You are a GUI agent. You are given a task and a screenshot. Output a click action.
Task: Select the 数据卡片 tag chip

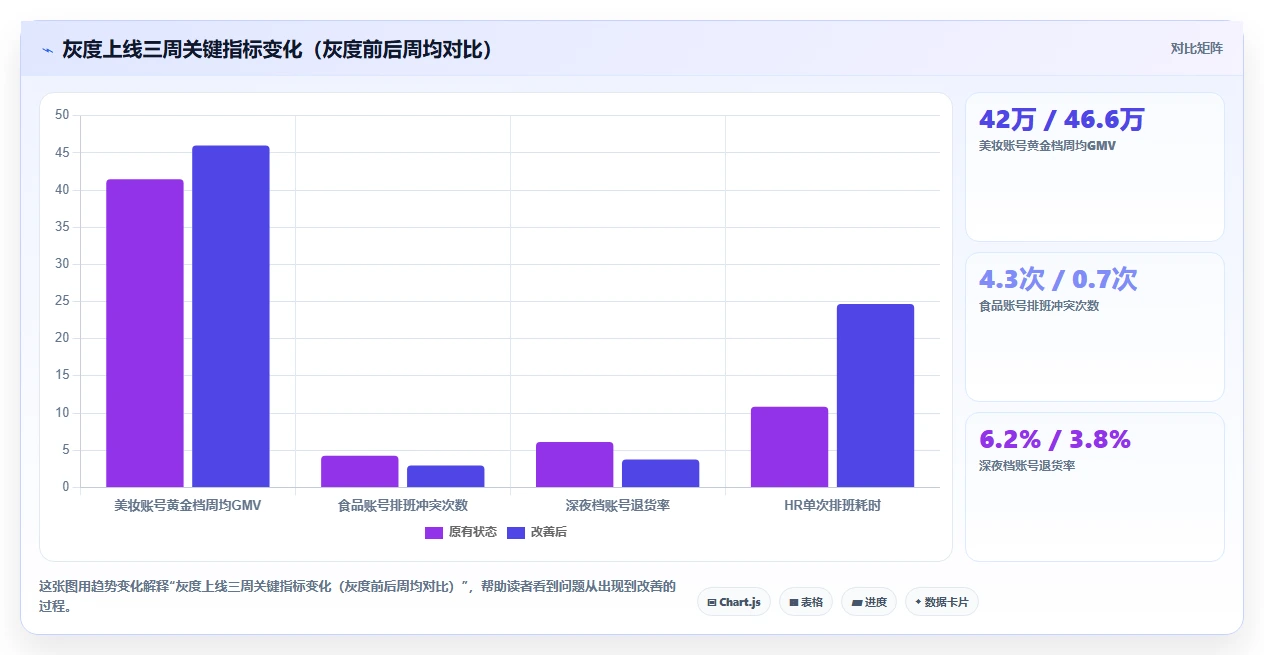(x=942, y=602)
